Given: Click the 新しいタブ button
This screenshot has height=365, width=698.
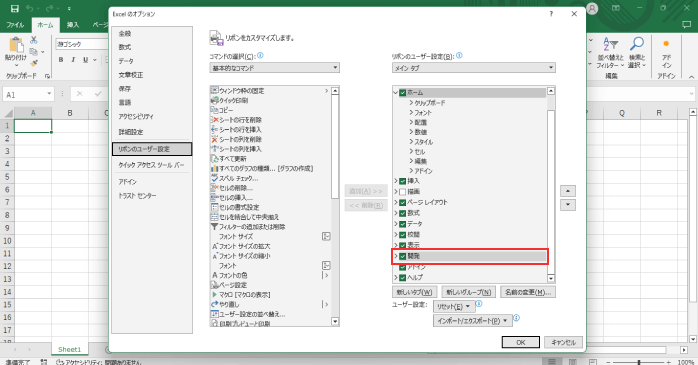Looking at the screenshot, I should tap(414, 292).
